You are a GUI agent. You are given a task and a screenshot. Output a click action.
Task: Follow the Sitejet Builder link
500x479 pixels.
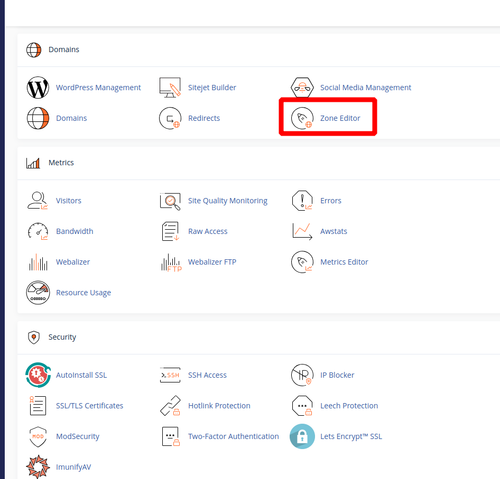point(212,88)
